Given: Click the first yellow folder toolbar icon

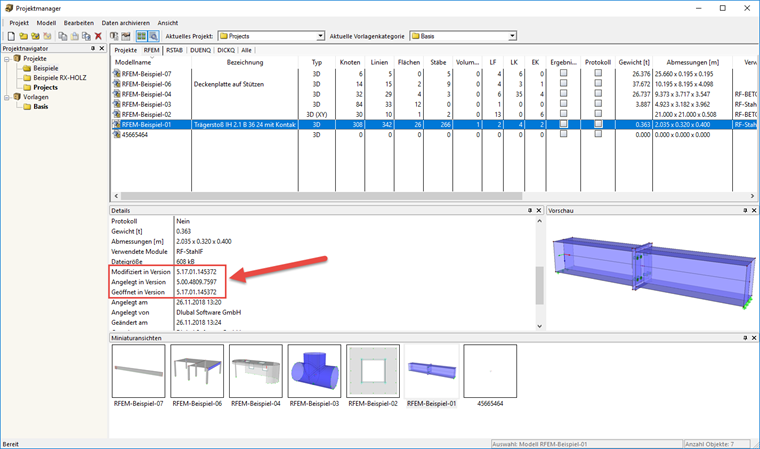Looking at the screenshot, I should pos(23,36).
